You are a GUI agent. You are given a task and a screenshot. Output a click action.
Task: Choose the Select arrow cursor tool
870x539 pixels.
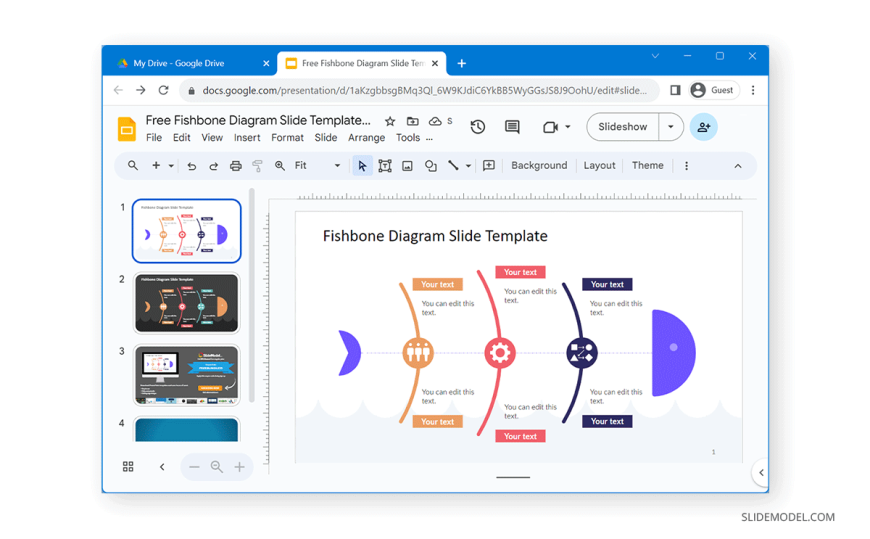(x=362, y=165)
